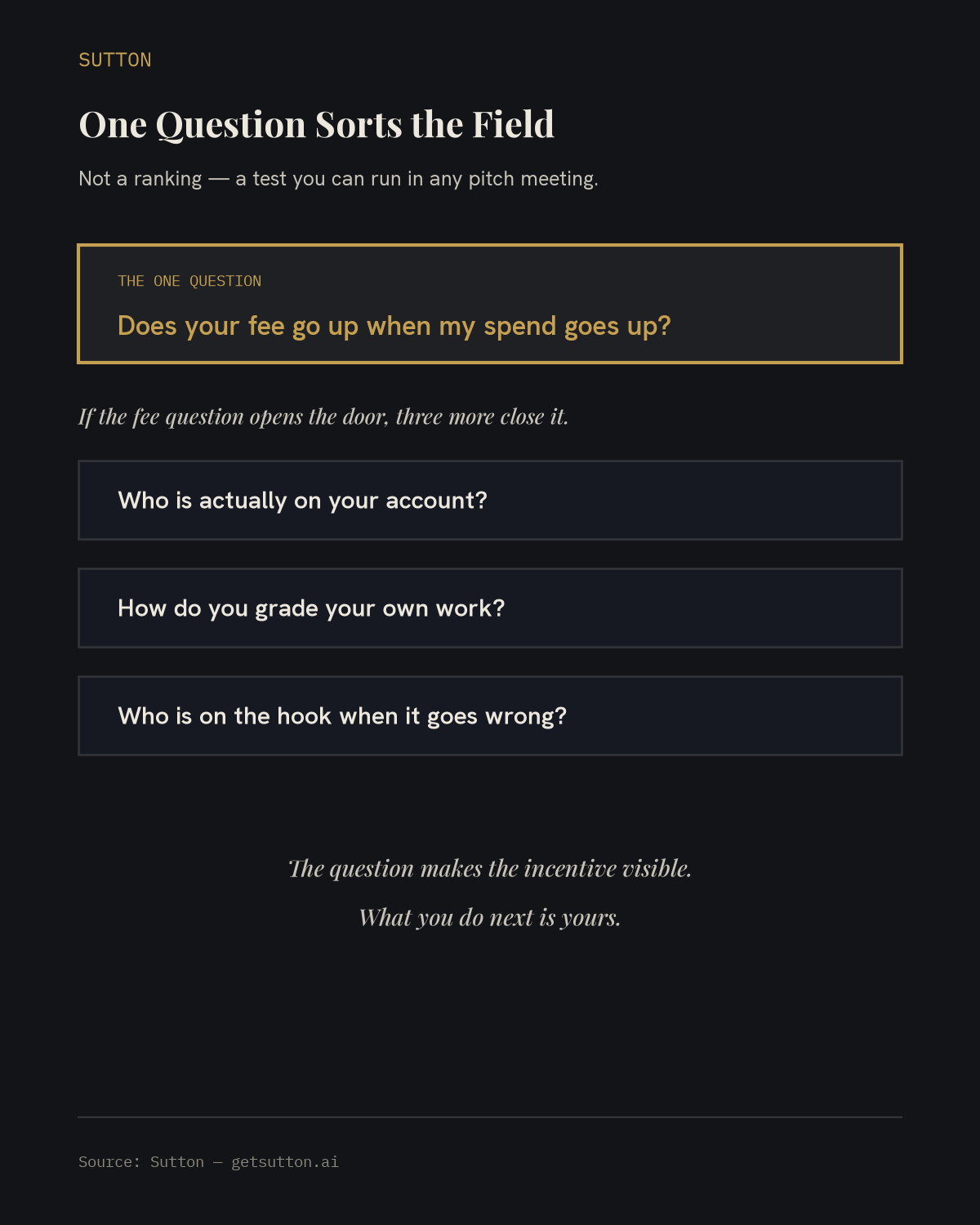Click the How do you grade text

tap(311, 608)
